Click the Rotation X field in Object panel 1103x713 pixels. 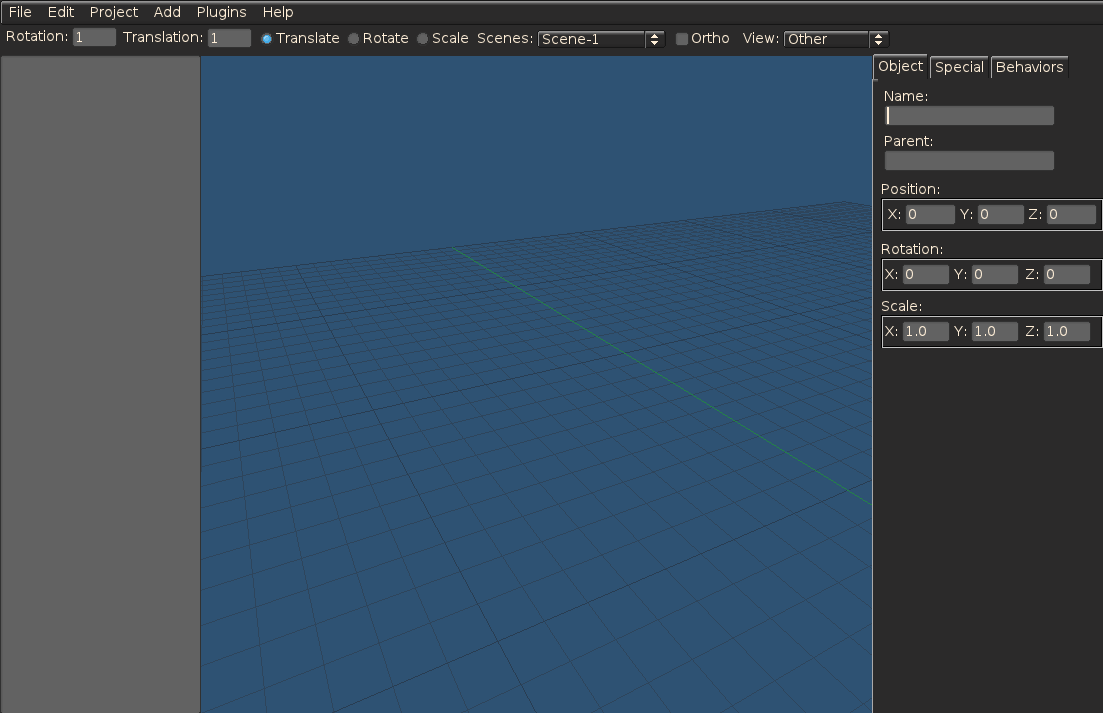click(x=926, y=274)
